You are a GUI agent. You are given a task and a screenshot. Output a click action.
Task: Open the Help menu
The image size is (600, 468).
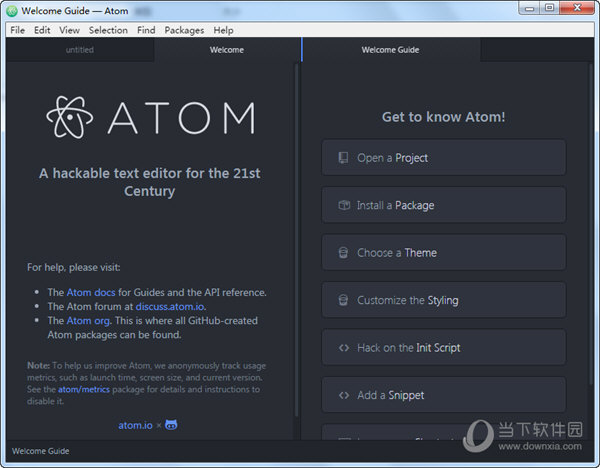(223, 30)
